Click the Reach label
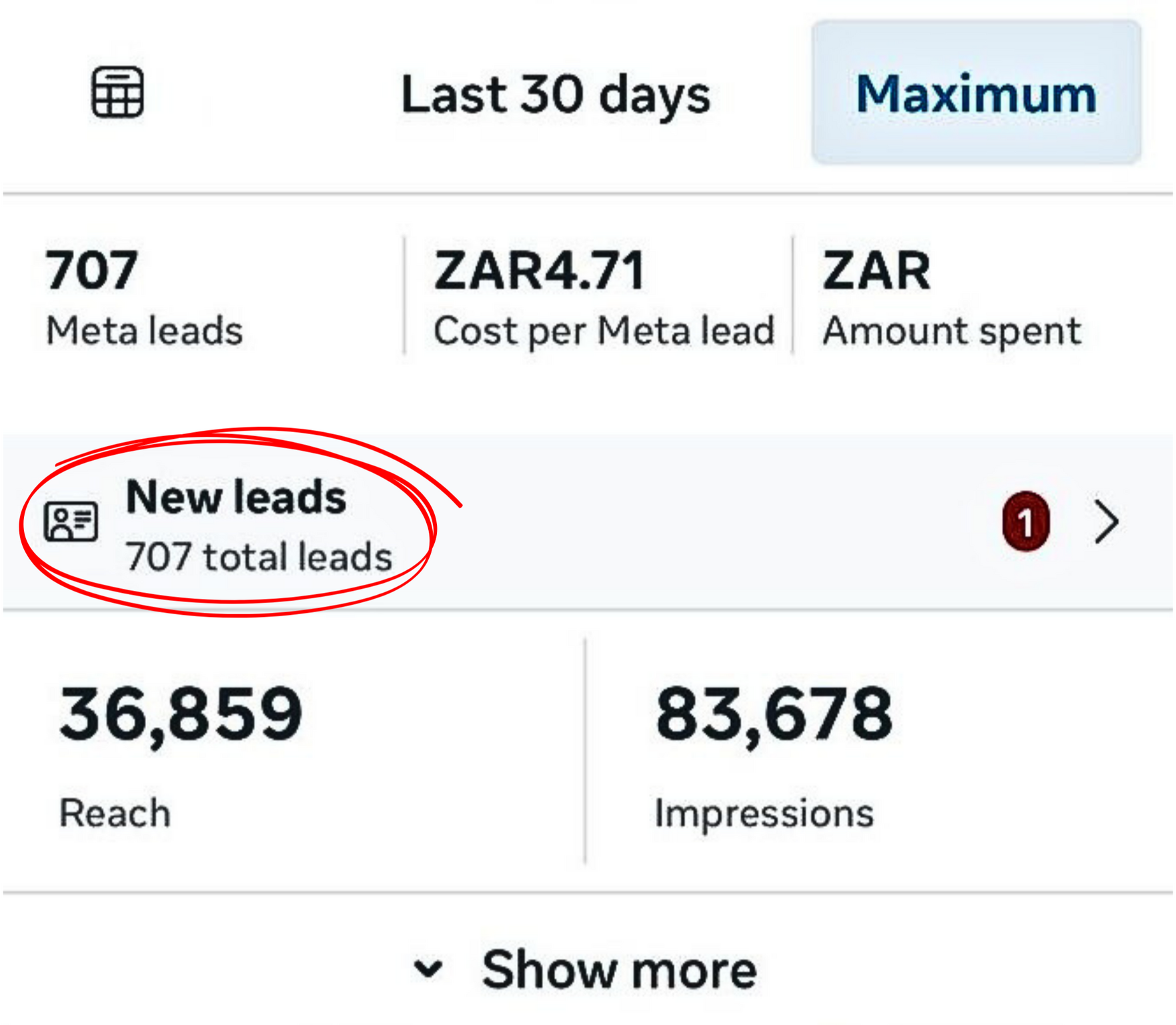 [115, 814]
